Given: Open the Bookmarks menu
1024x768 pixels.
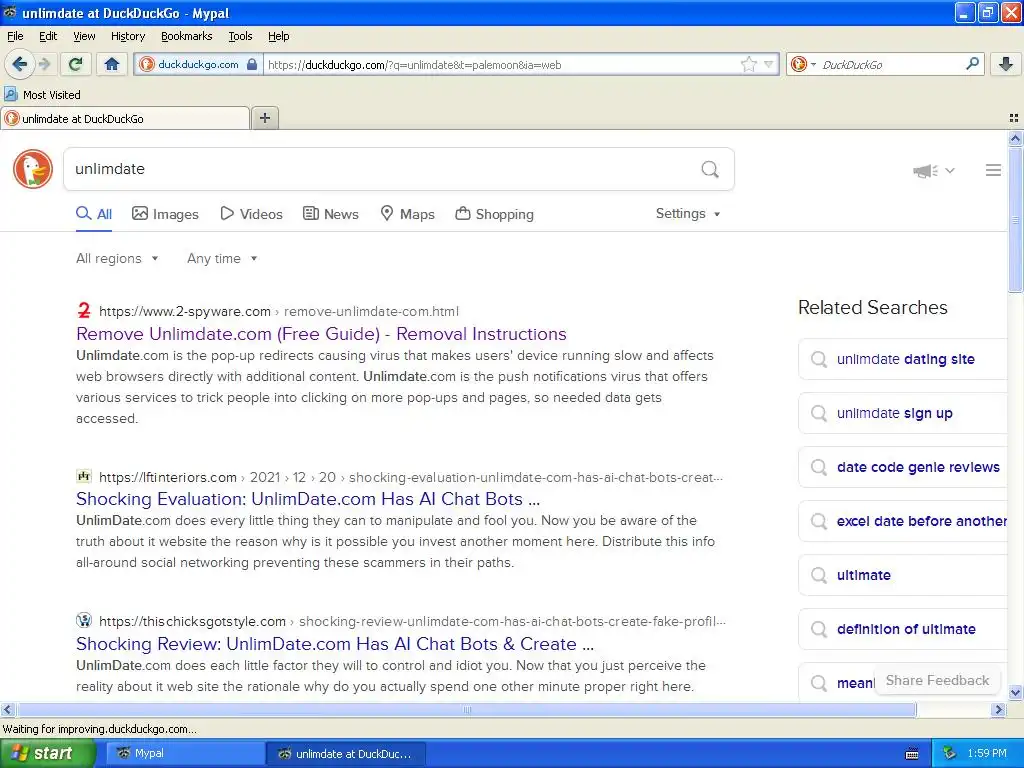Looking at the screenshot, I should click(186, 36).
